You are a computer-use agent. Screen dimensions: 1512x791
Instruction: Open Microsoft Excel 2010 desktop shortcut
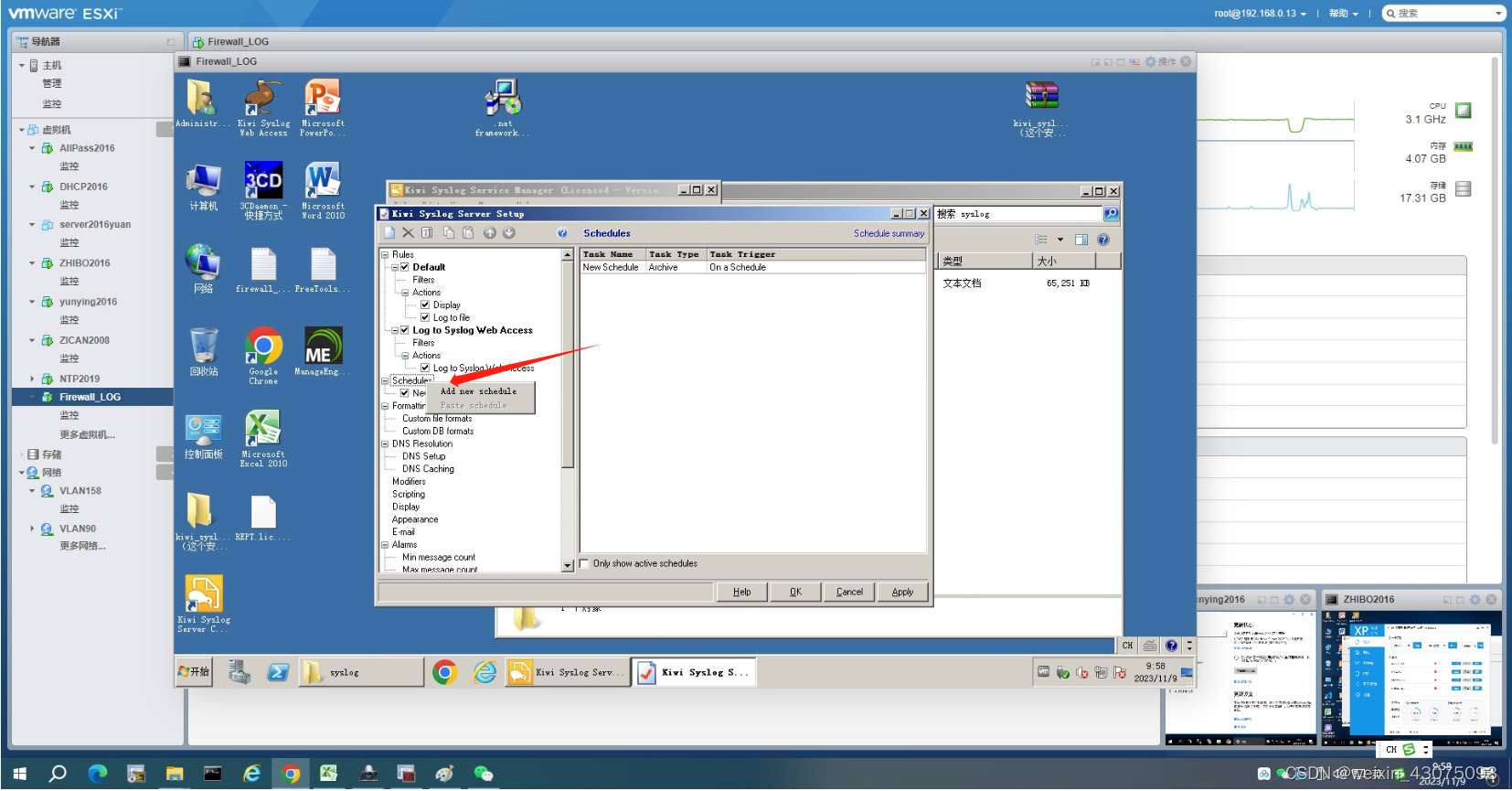(263, 439)
